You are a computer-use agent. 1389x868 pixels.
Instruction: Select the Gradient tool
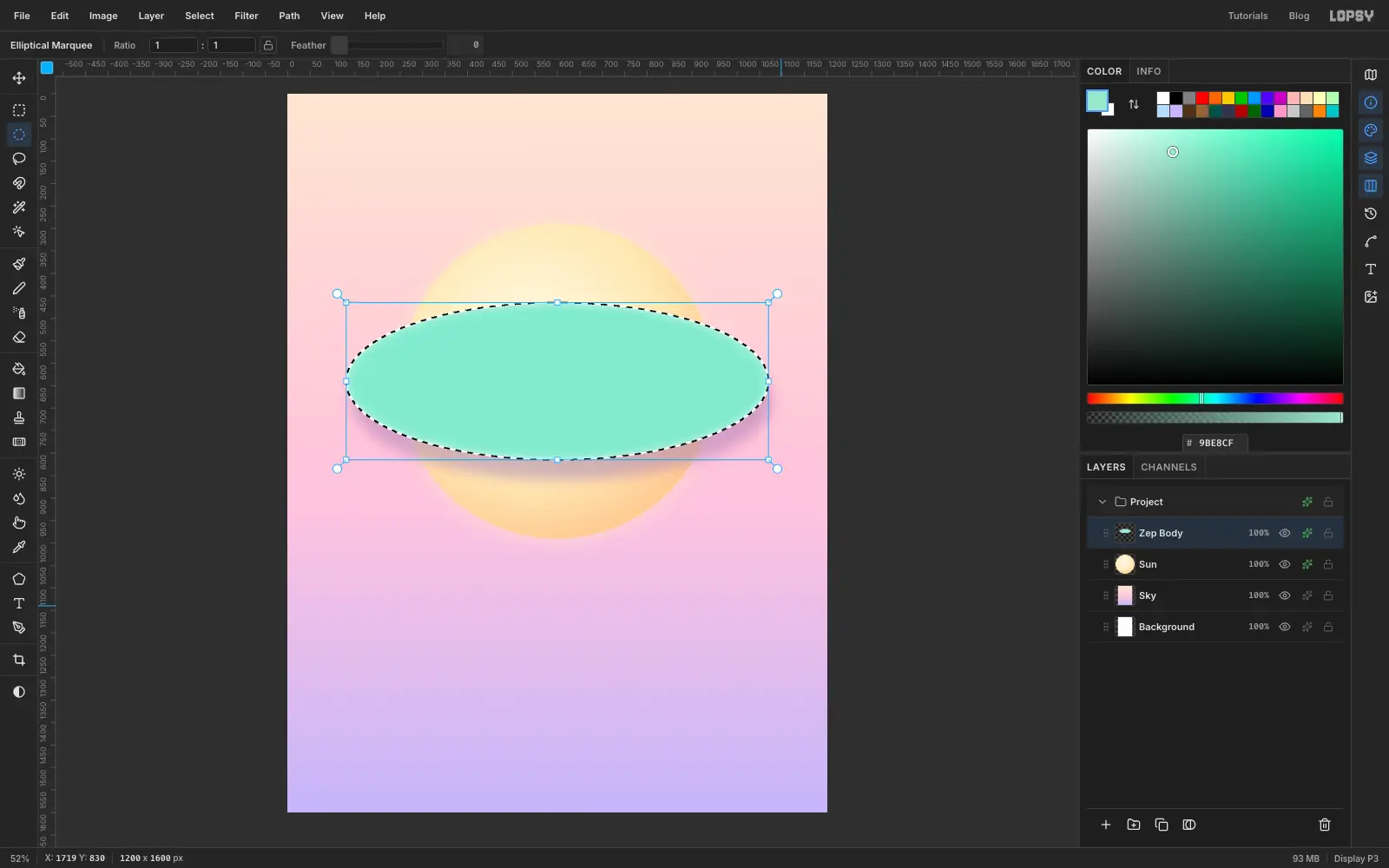click(19, 393)
